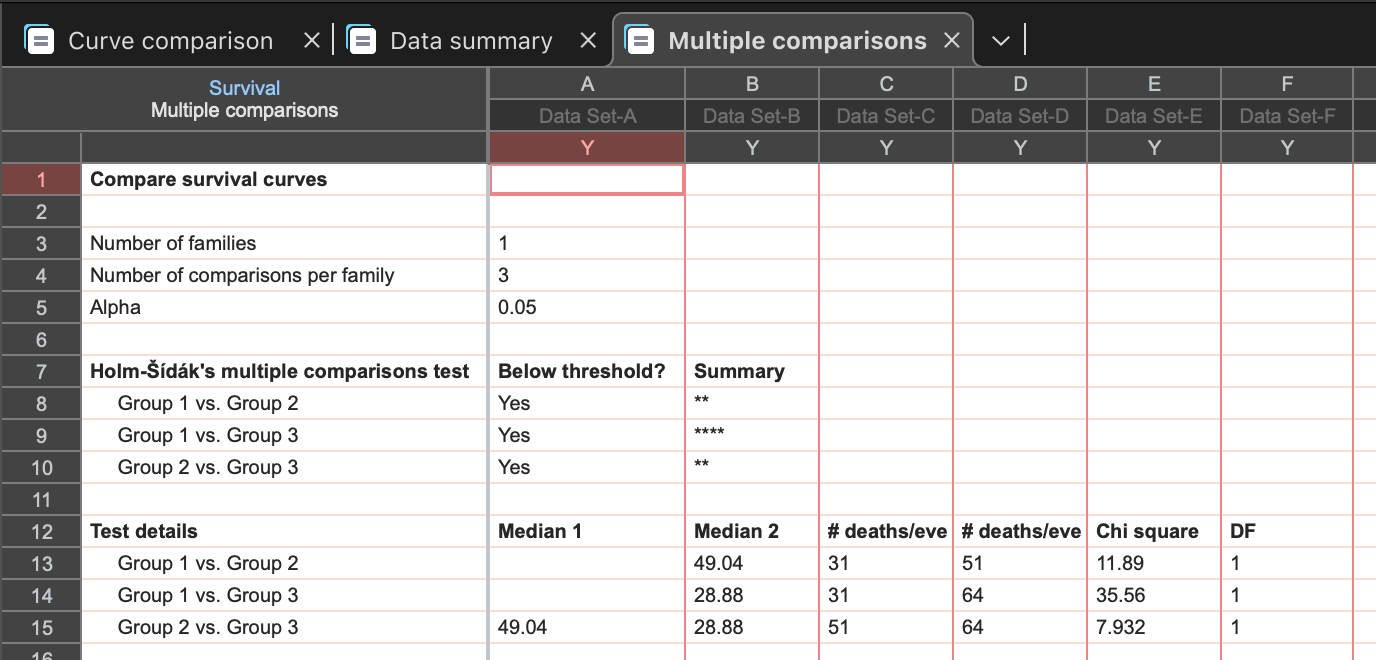Close the Data summary tab
Viewport: 1376px width, 660px height.
pos(588,41)
